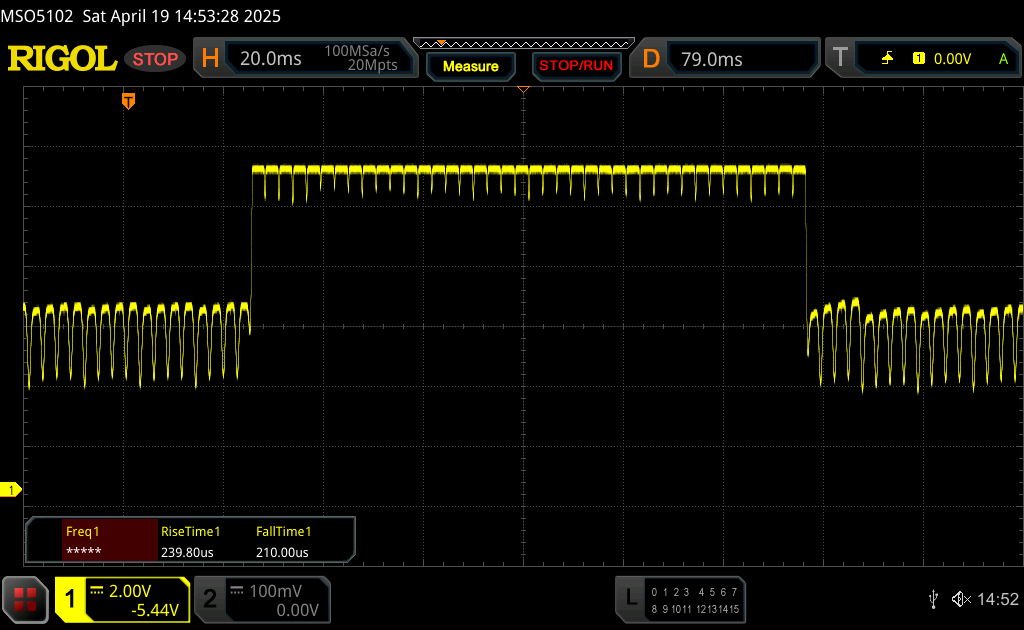
Task: Select the RiseTime1 measurement item
Action: point(204,541)
